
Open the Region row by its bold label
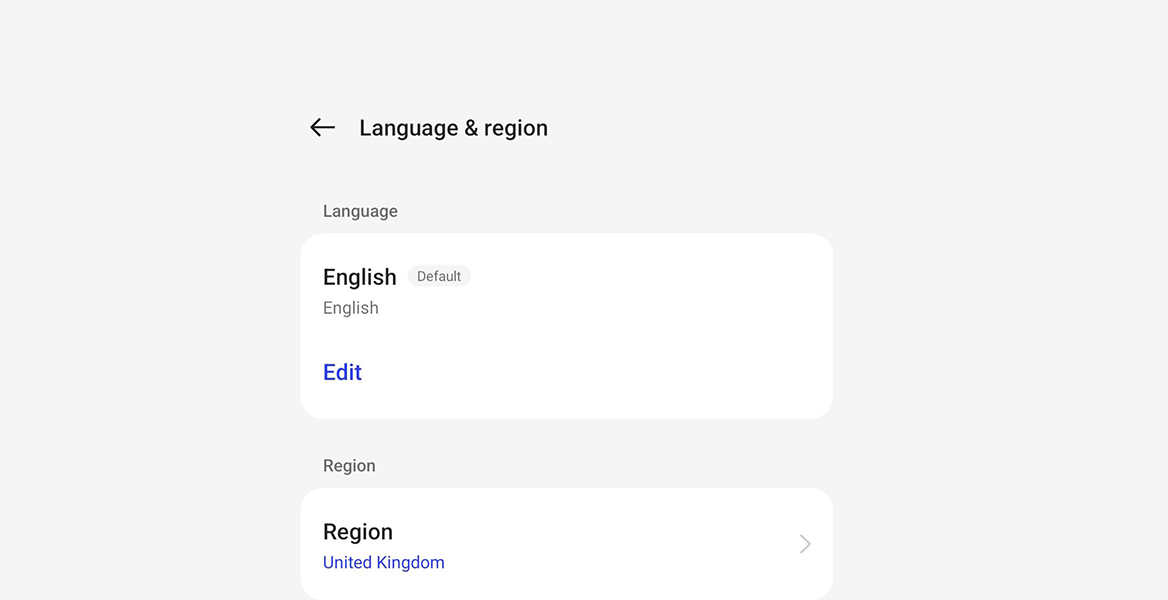pyautogui.click(x=358, y=532)
